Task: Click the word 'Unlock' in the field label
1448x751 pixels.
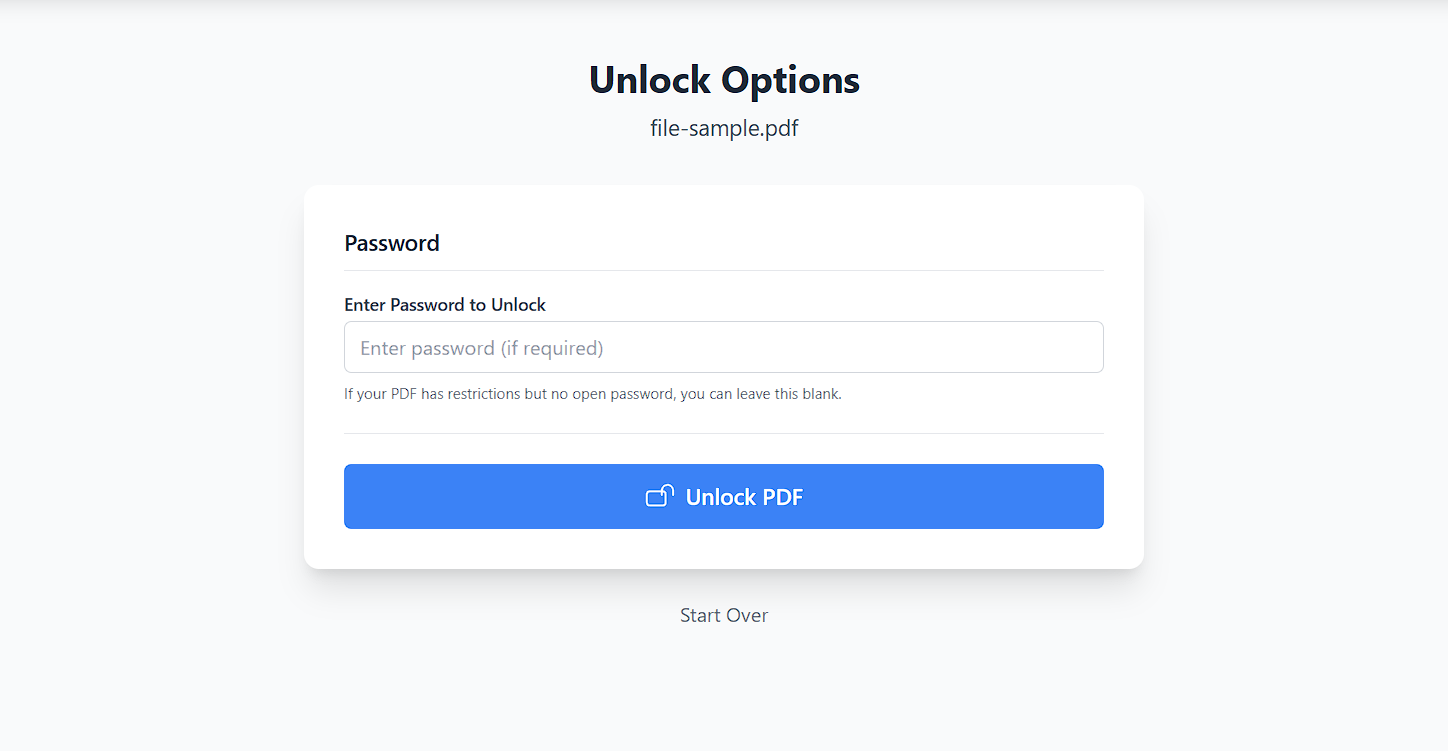Action: (x=518, y=305)
